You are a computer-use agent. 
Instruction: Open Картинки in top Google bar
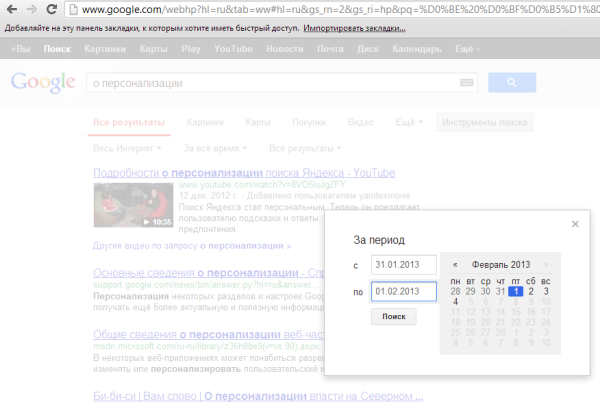pos(105,49)
